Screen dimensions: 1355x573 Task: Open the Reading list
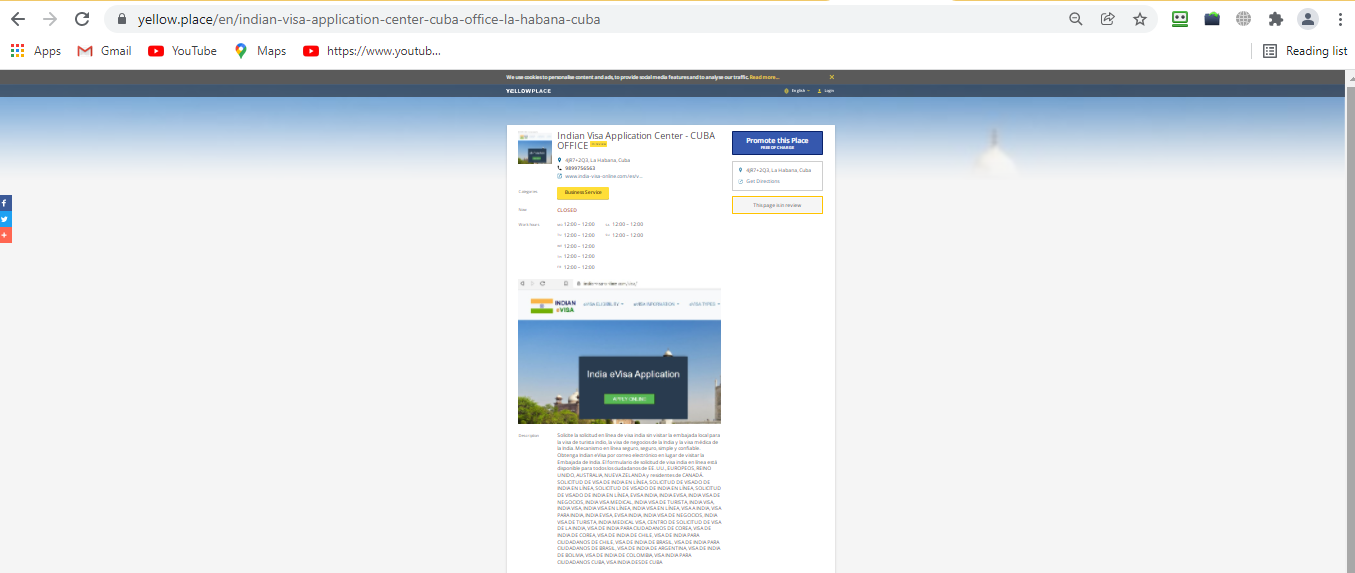pos(1305,51)
